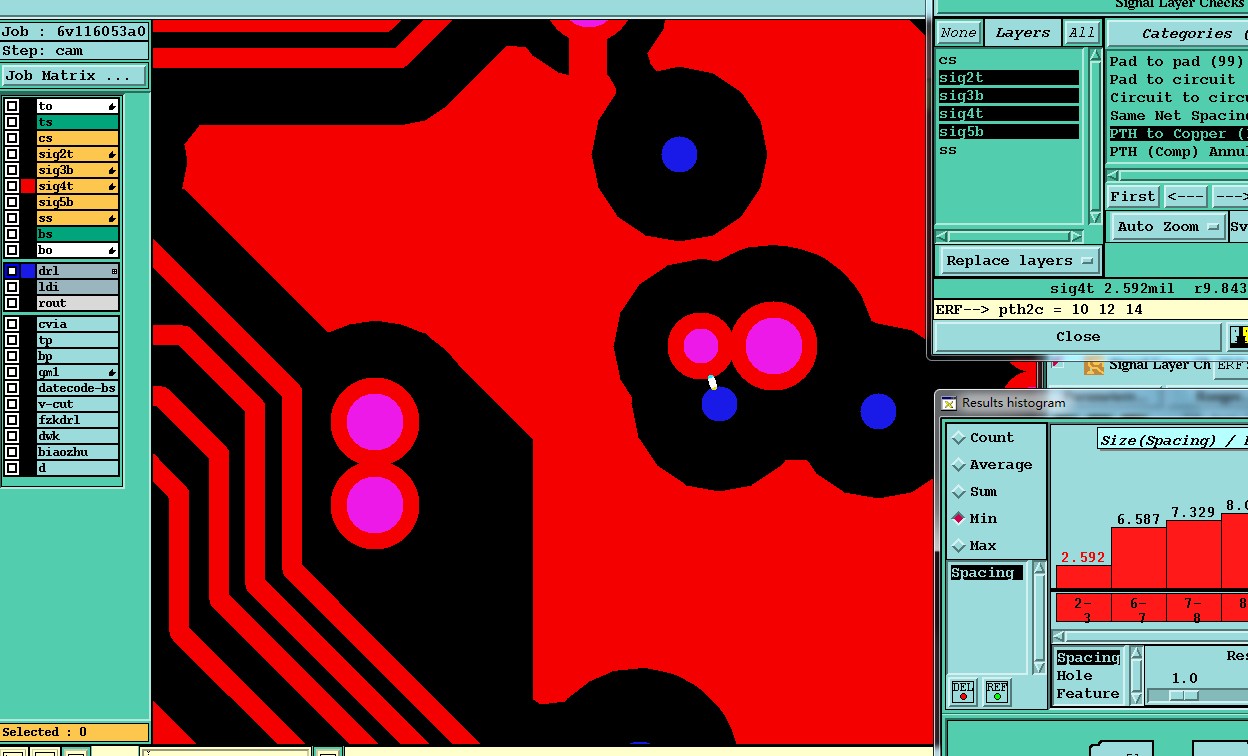Image resolution: width=1248 pixels, height=756 pixels.
Task: Click the blue color swatch of drl
Action: pyautogui.click(x=28, y=271)
